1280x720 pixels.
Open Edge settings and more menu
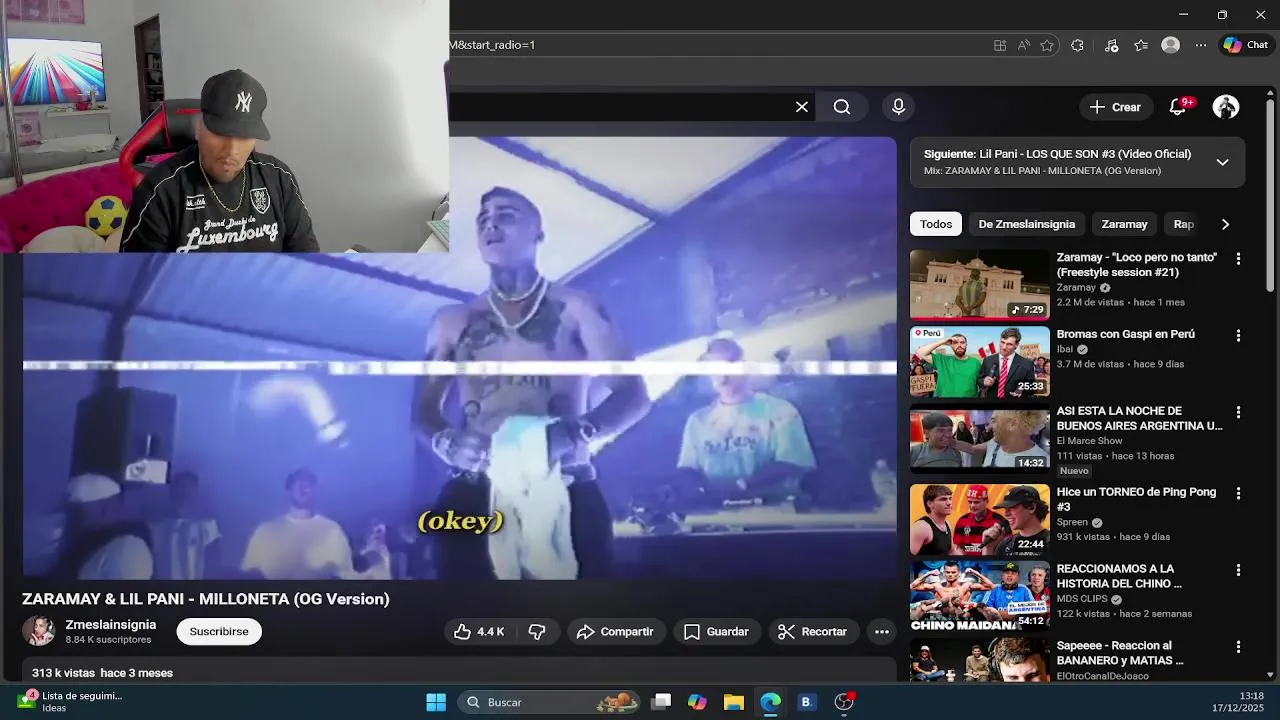pyautogui.click(x=1201, y=45)
